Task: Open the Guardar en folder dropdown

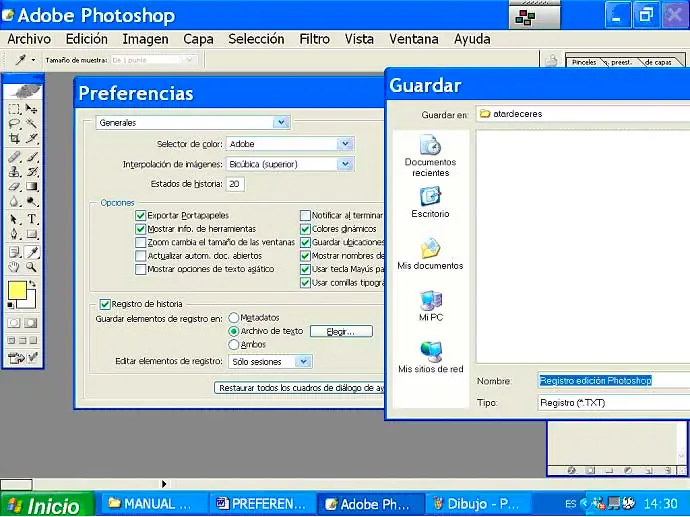Action: (583, 114)
